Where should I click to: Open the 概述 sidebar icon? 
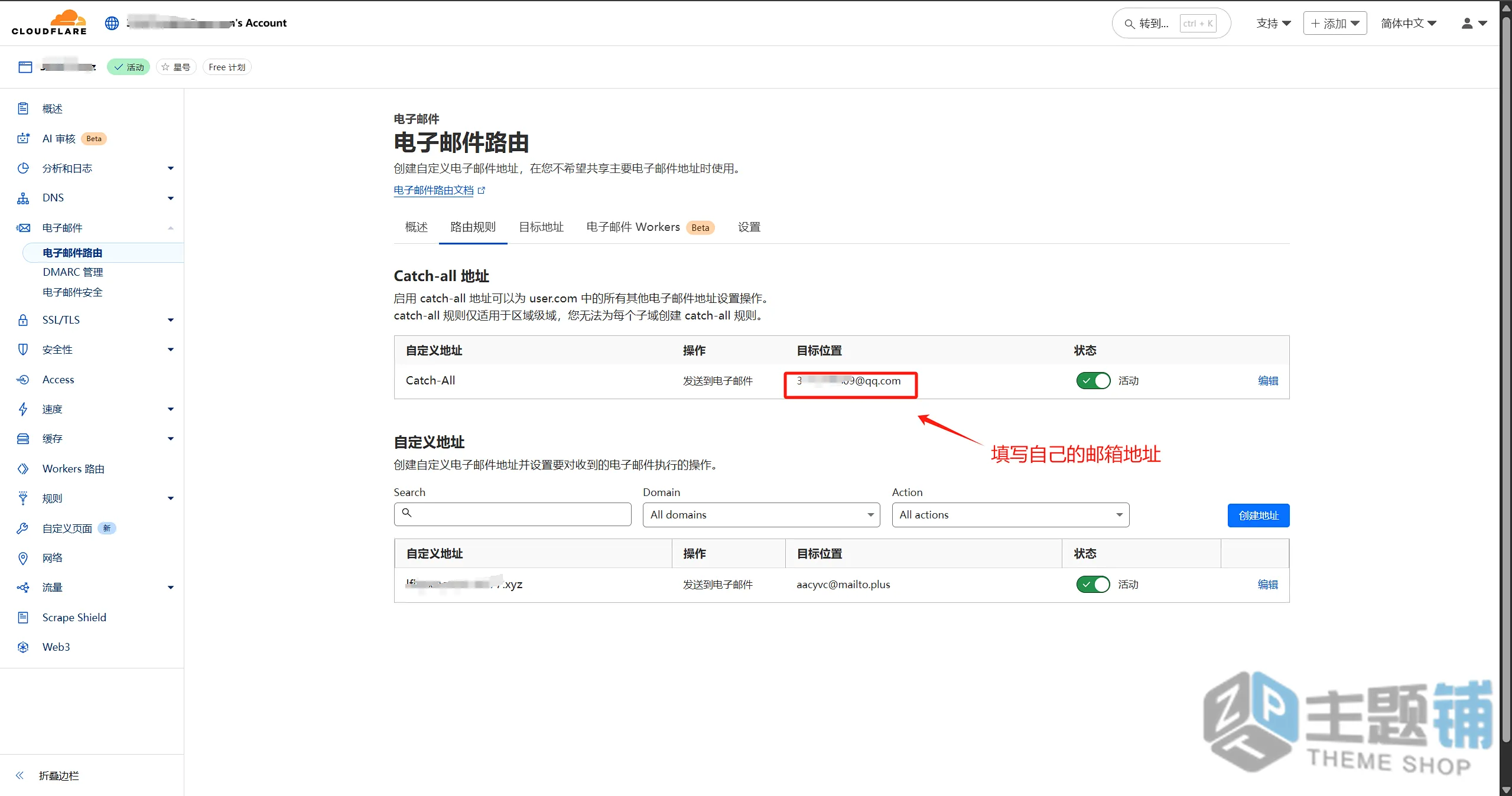point(23,109)
